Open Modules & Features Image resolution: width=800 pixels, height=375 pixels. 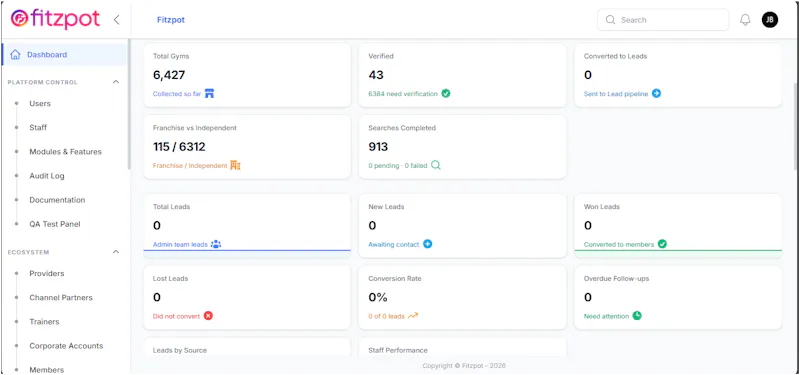[x=65, y=152]
